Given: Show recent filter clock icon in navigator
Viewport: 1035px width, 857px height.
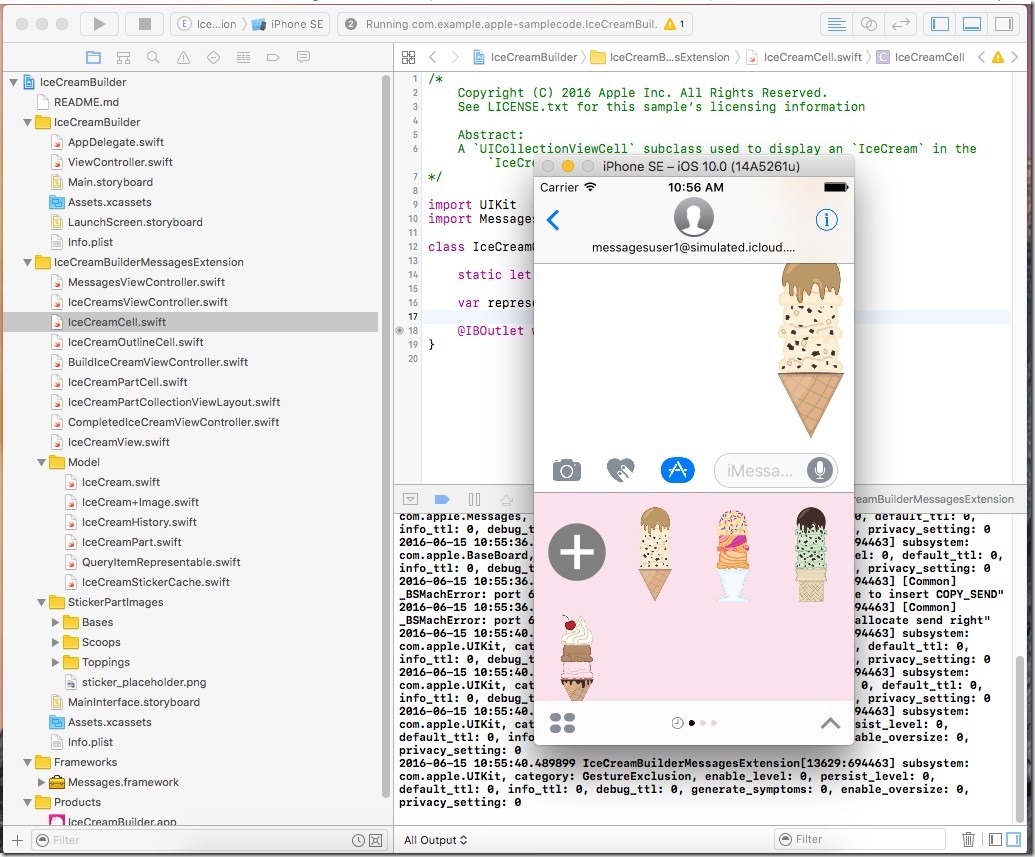Looking at the screenshot, I should 358,840.
